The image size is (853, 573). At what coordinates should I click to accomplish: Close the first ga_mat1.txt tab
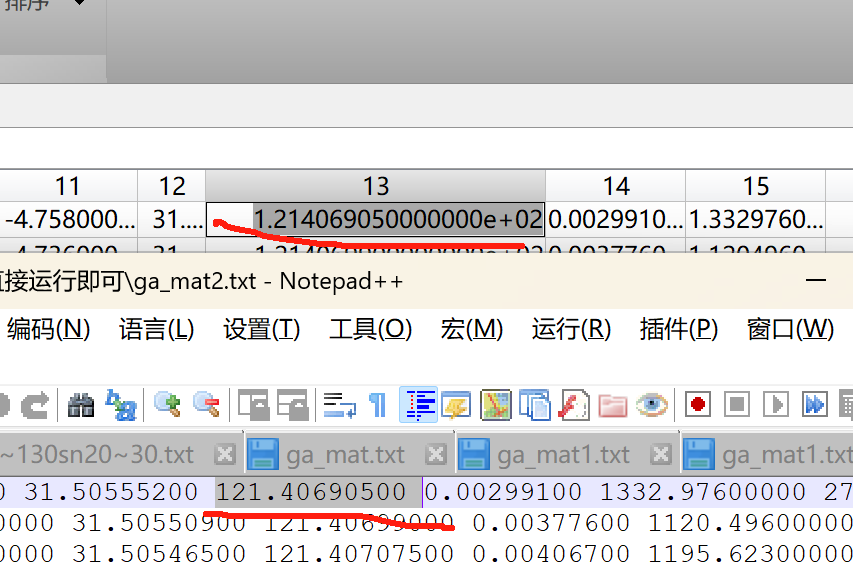pyautogui.click(x=660, y=454)
